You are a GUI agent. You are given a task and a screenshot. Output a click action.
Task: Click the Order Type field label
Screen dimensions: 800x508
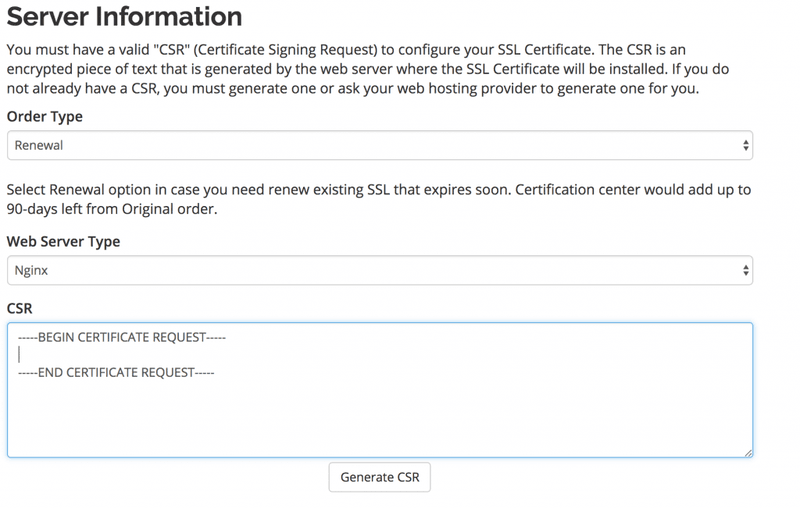pyautogui.click(x=45, y=117)
